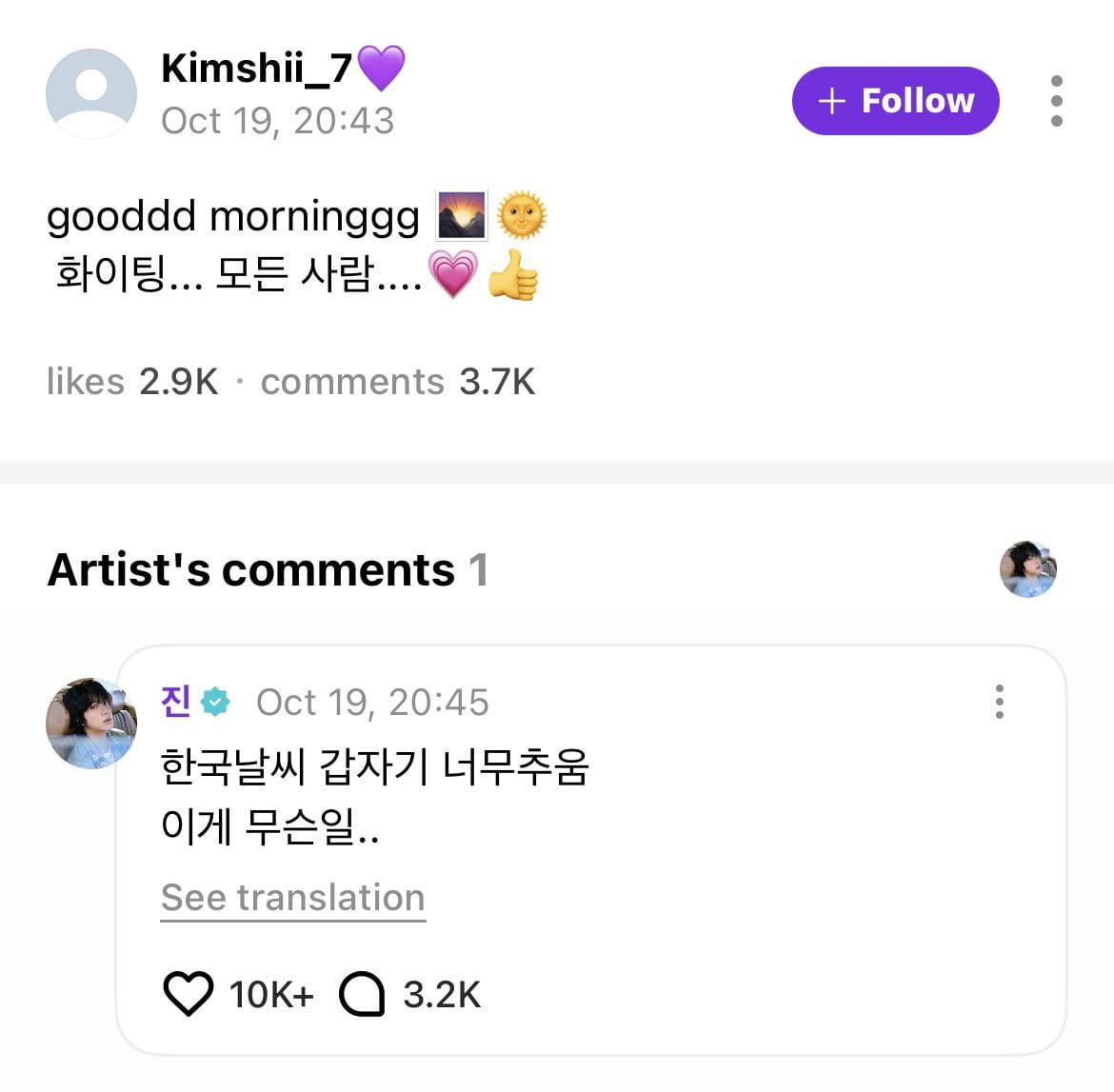The image size is (1114, 1092).
Task: Click the See translation link
Action: point(292,898)
